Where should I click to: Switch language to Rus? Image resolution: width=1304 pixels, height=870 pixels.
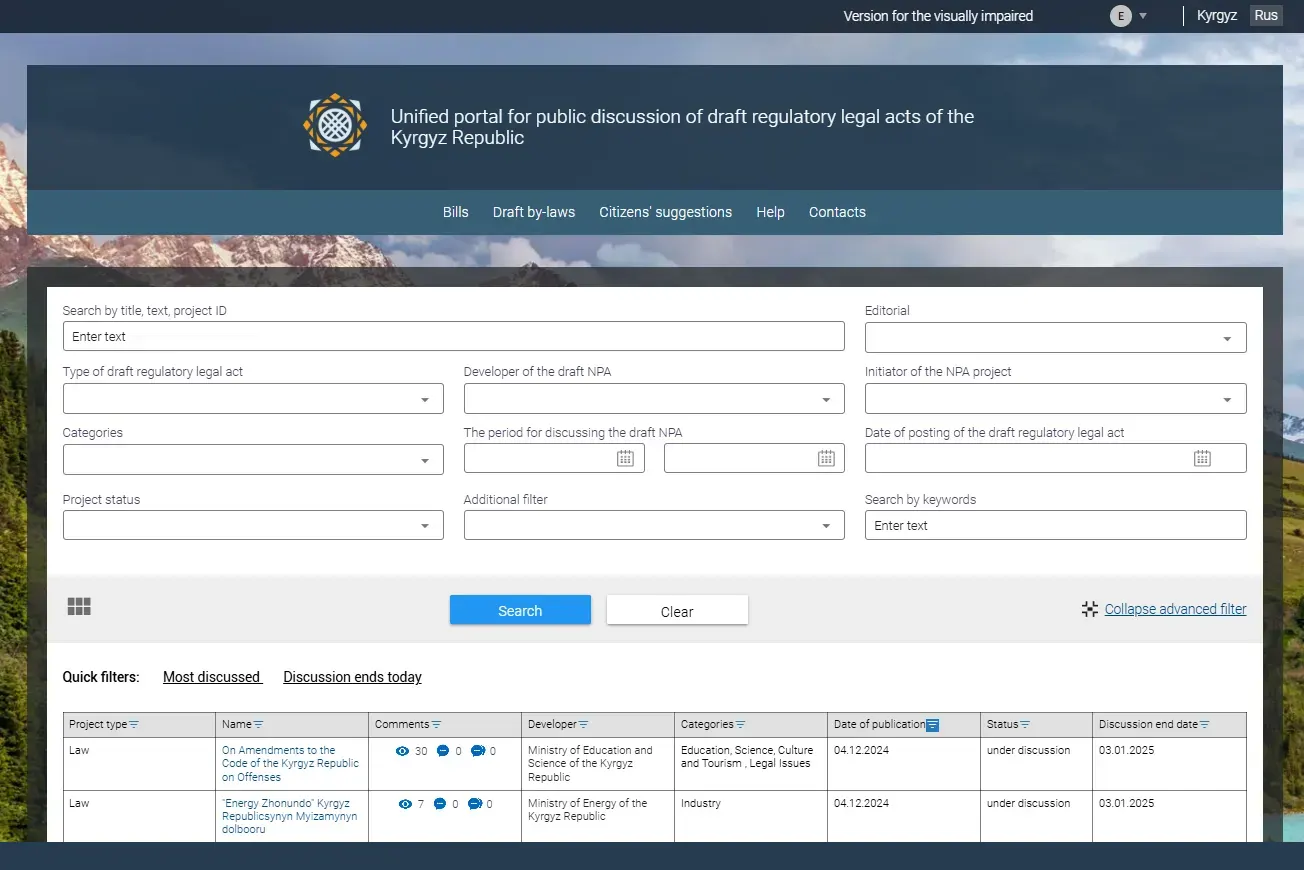tap(1266, 16)
